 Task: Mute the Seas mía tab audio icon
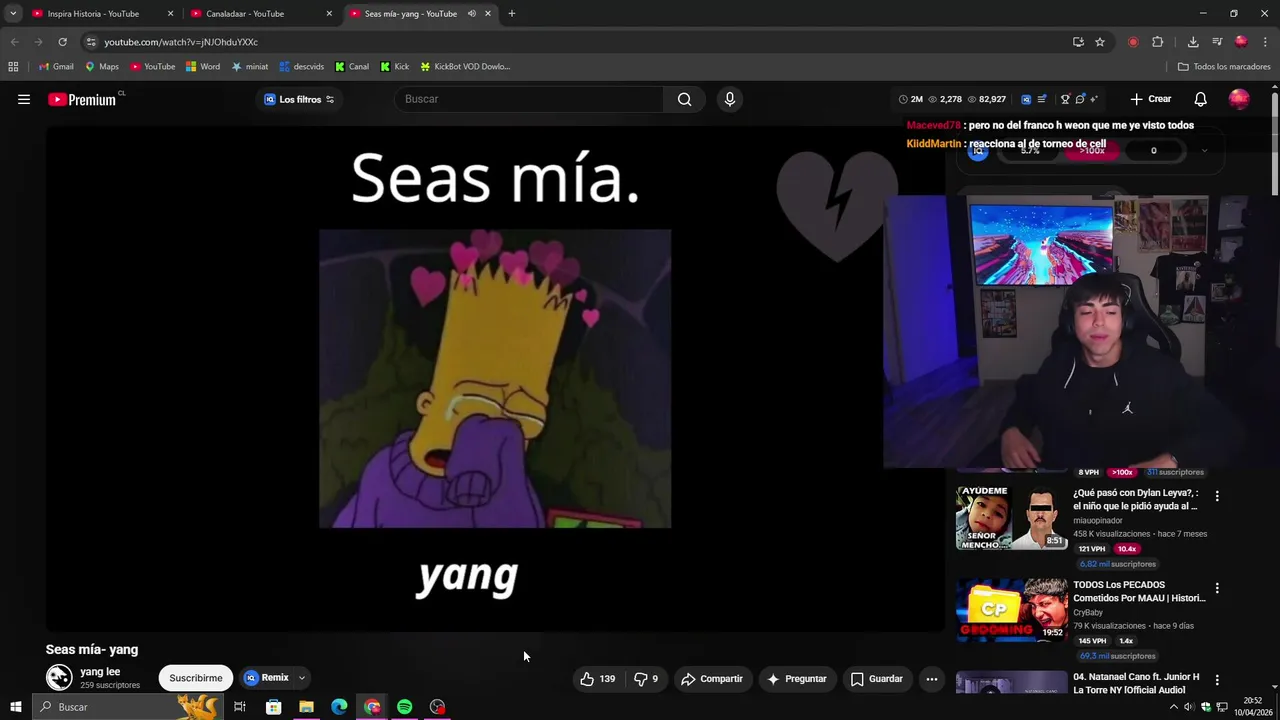(472, 14)
